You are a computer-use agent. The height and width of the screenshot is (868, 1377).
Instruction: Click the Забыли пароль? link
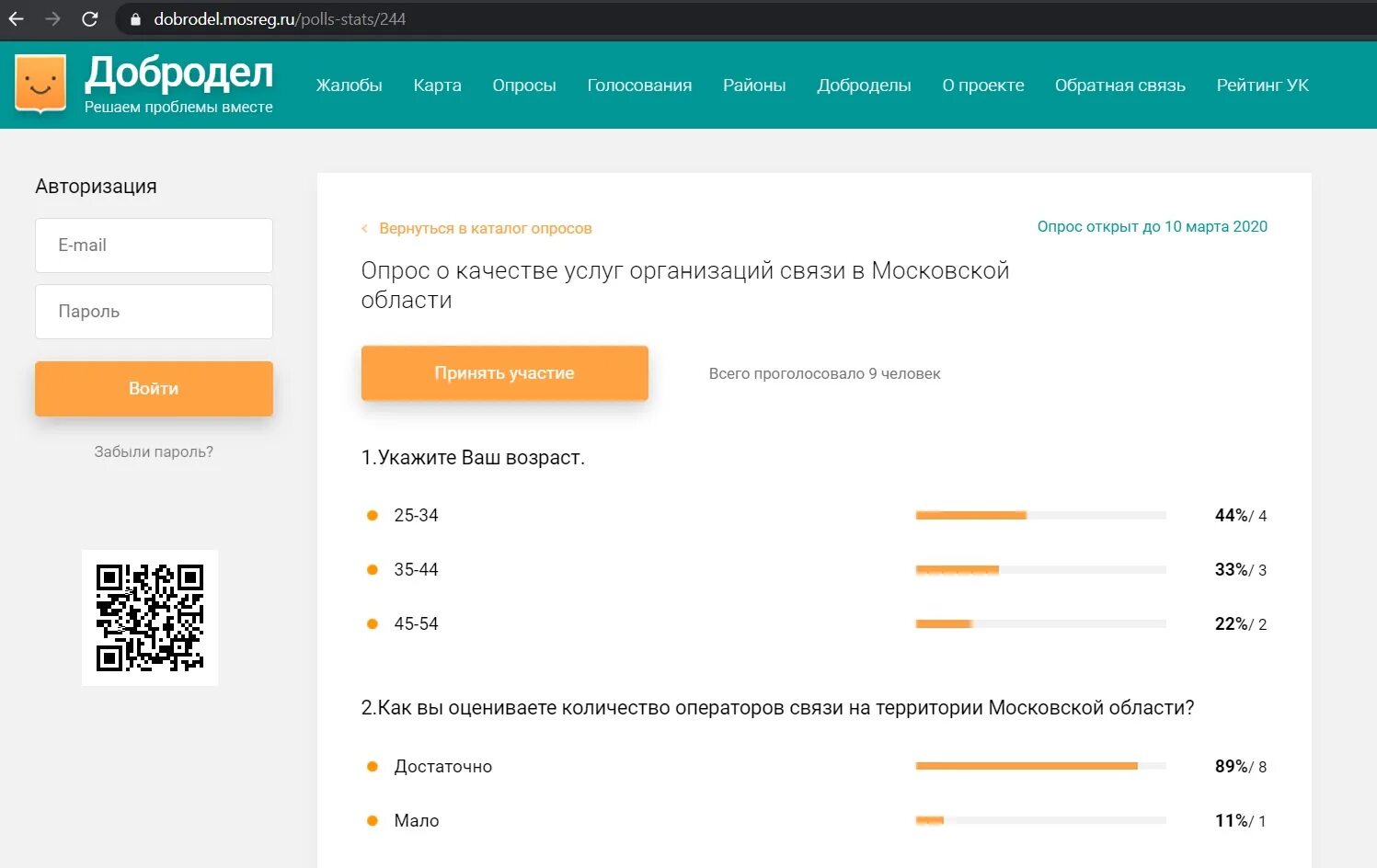click(154, 451)
